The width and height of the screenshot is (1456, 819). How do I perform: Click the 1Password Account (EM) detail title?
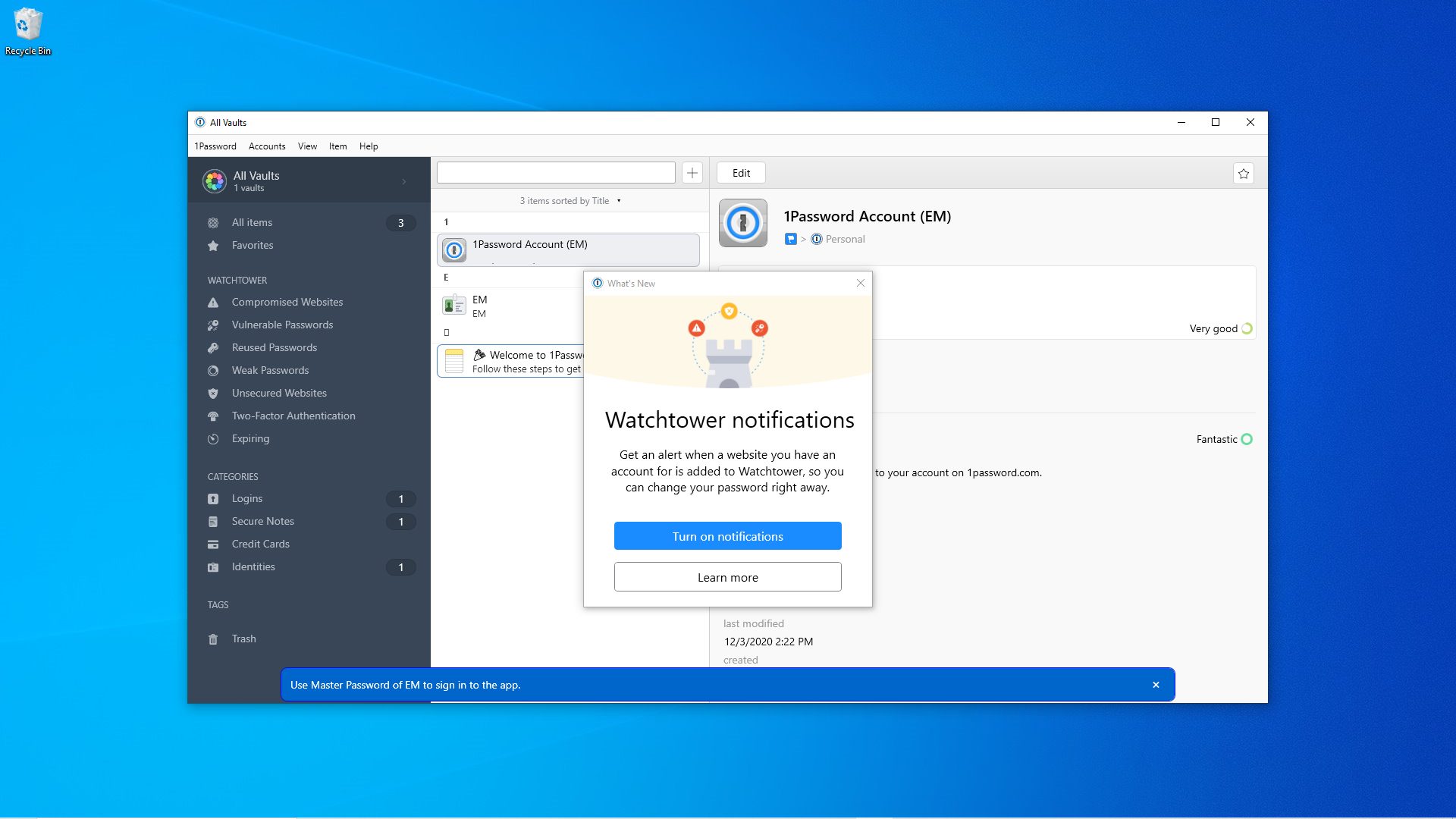pyautogui.click(x=867, y=217)
